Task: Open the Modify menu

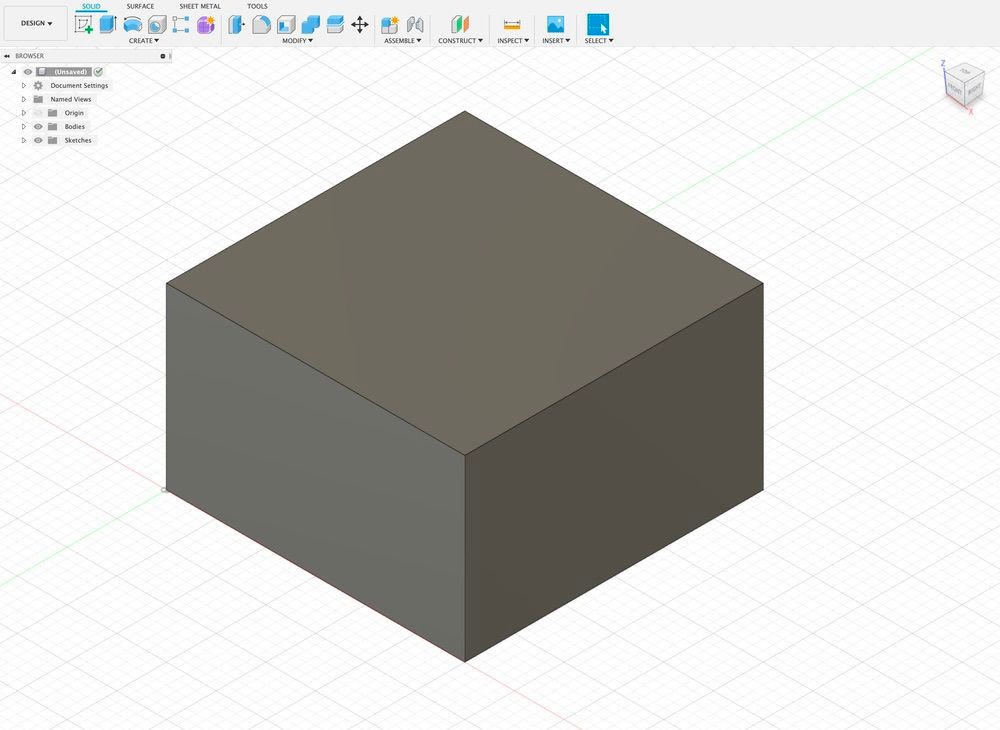Action: pyautogui.click(x=297, y=41)
